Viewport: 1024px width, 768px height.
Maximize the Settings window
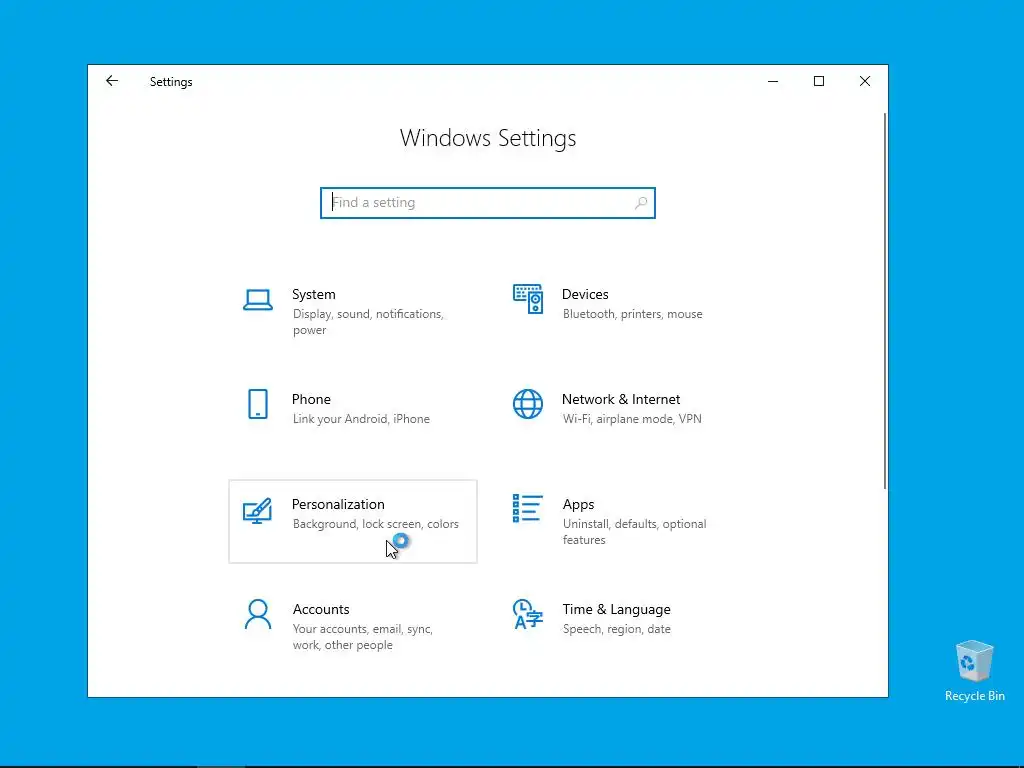819,82
